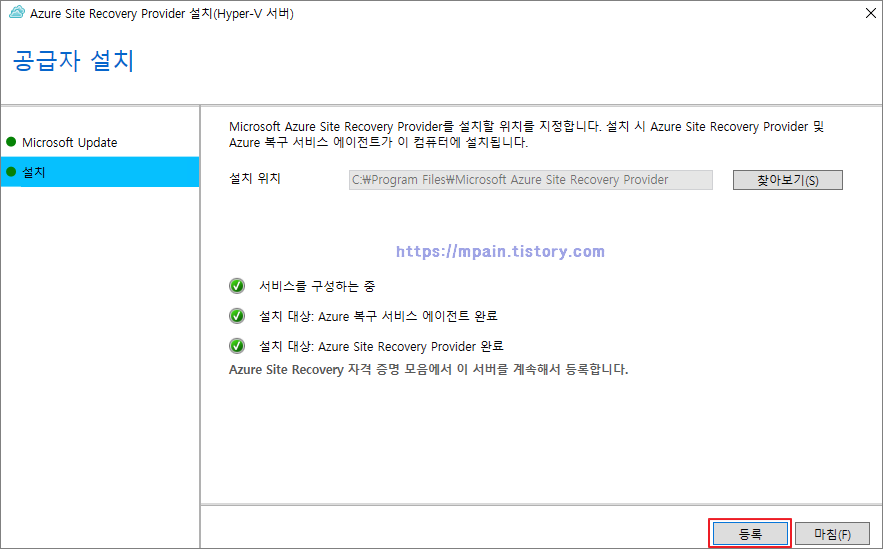
Task: Click the window title Azure Site Recovery Provider 설치(Hyper-V 서버)
Action: coord(162,13)
